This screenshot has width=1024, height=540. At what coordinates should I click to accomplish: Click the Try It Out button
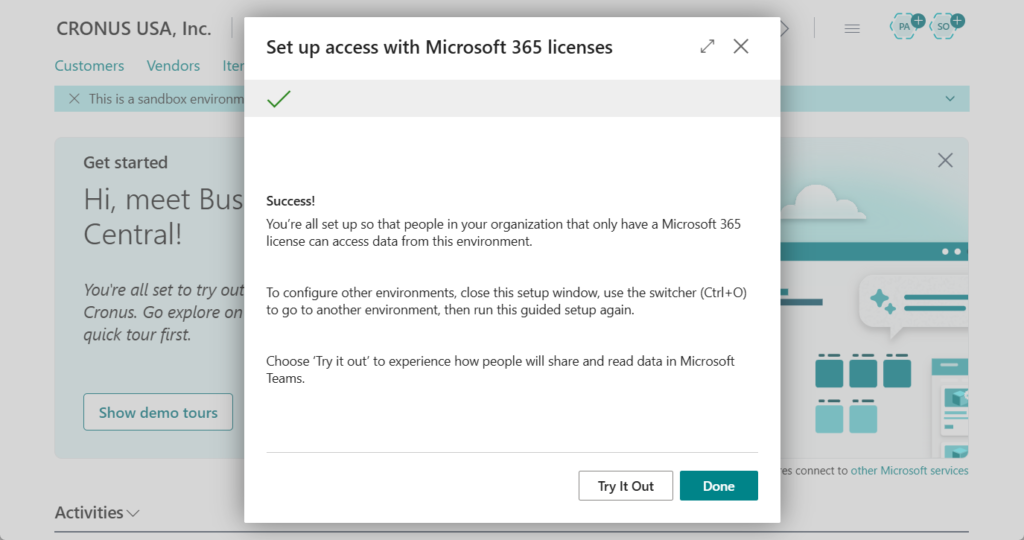coord(625,486)
